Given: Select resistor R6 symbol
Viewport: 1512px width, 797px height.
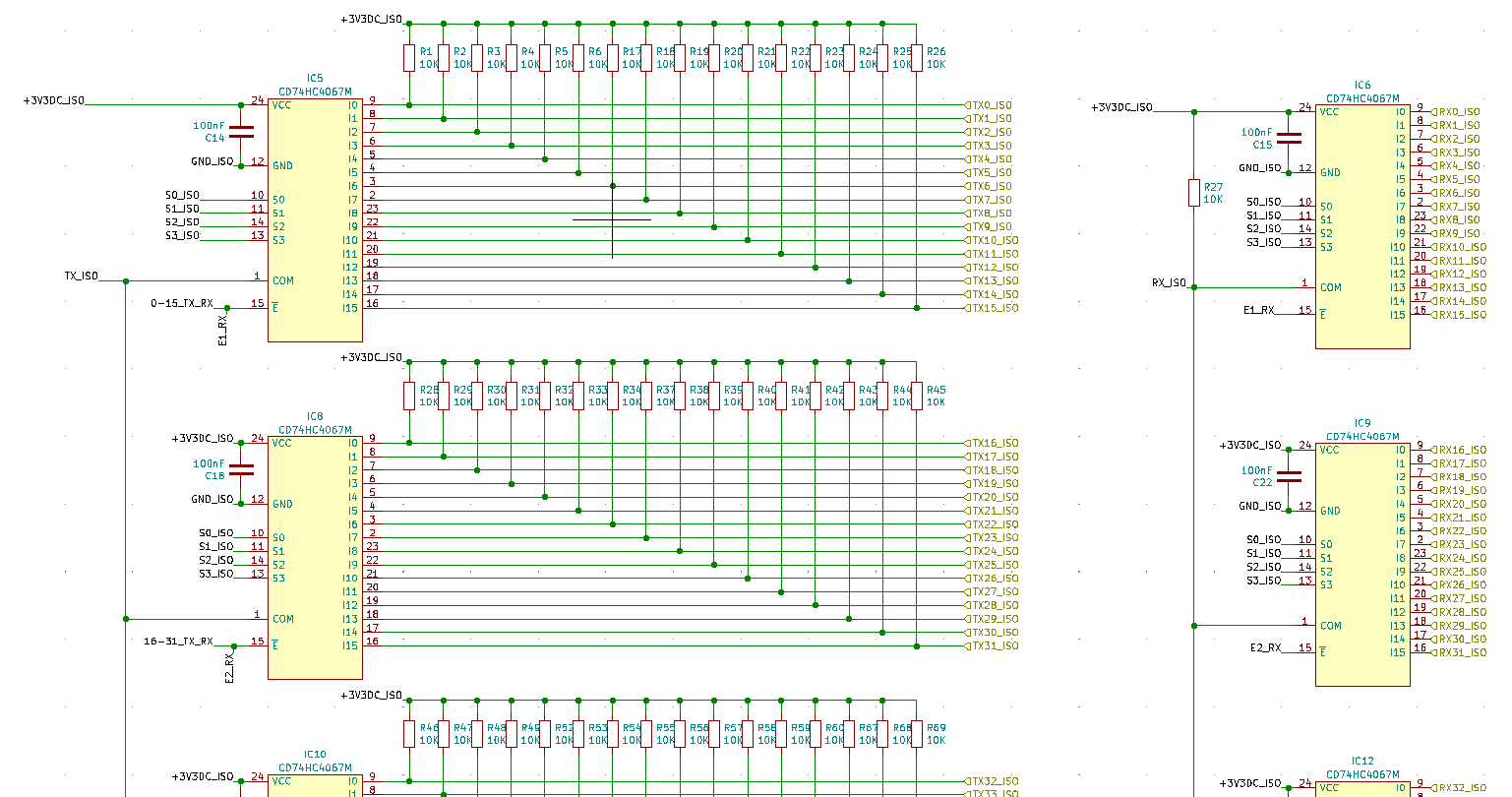Looking at the screenshot, I should click(x=578, y=57).
